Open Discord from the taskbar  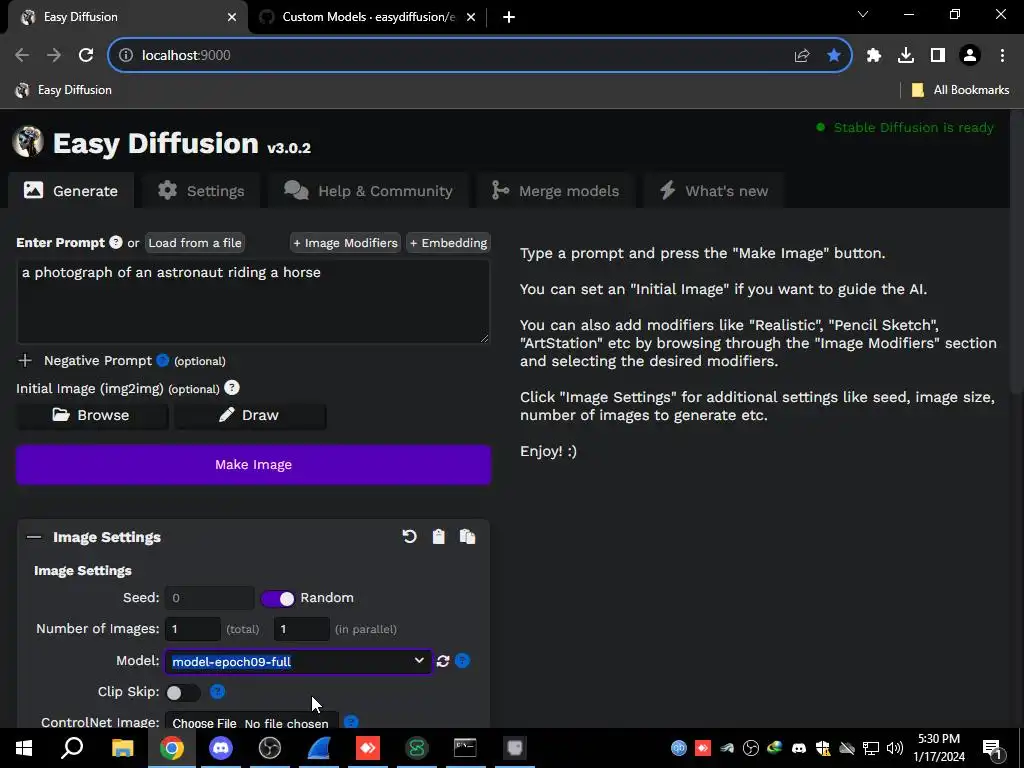(x=221, y=748)
